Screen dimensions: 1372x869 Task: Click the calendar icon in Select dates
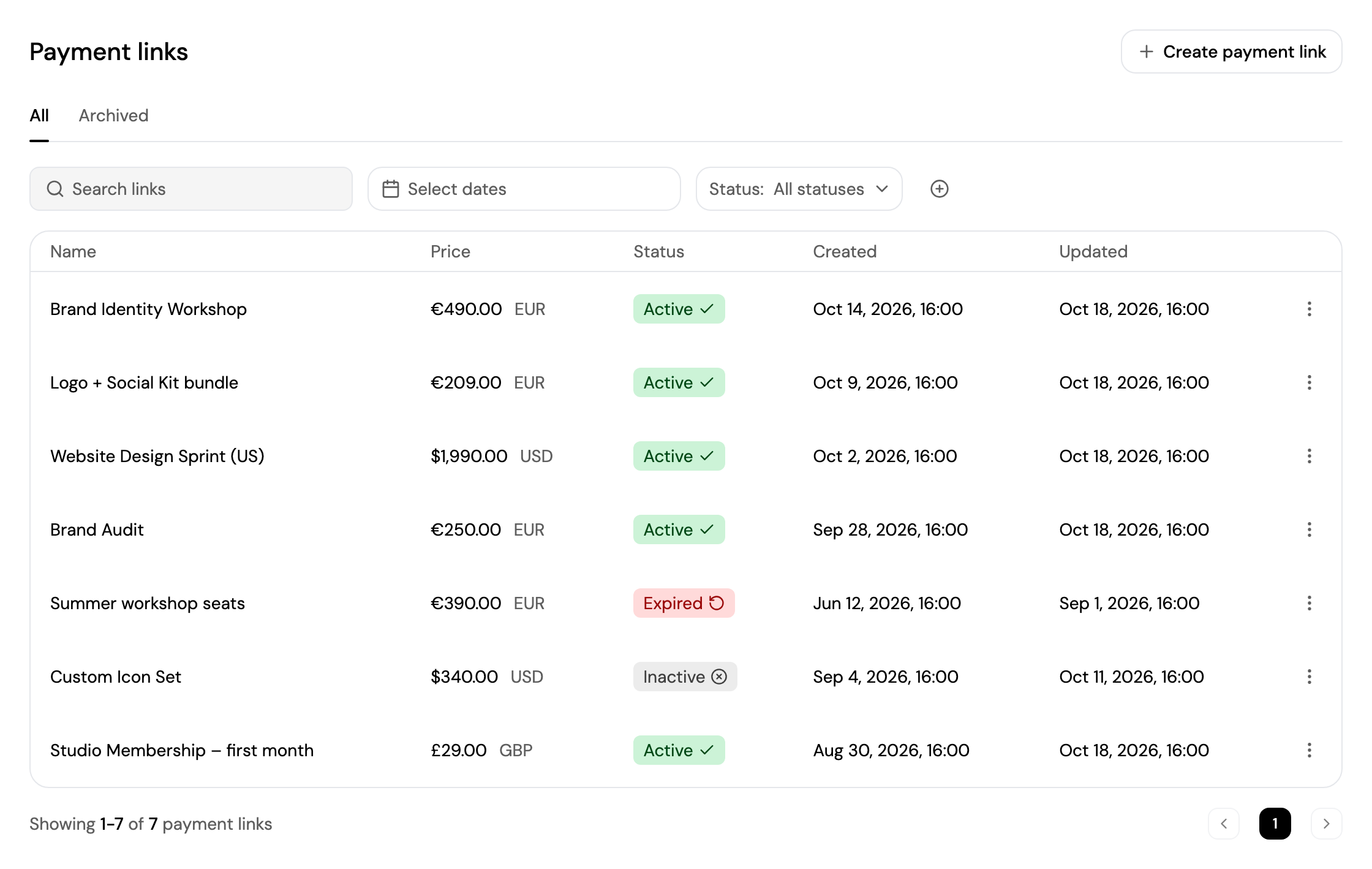point(391,189)
